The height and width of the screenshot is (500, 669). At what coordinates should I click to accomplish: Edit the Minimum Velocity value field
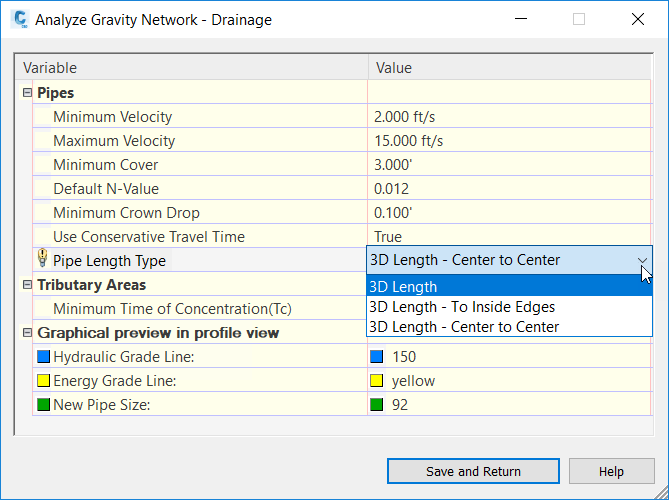tap(509, 117)
